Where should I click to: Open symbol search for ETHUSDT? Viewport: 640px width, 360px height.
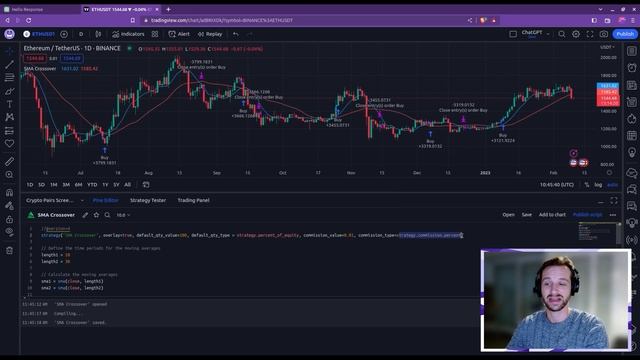click(39, 34)
